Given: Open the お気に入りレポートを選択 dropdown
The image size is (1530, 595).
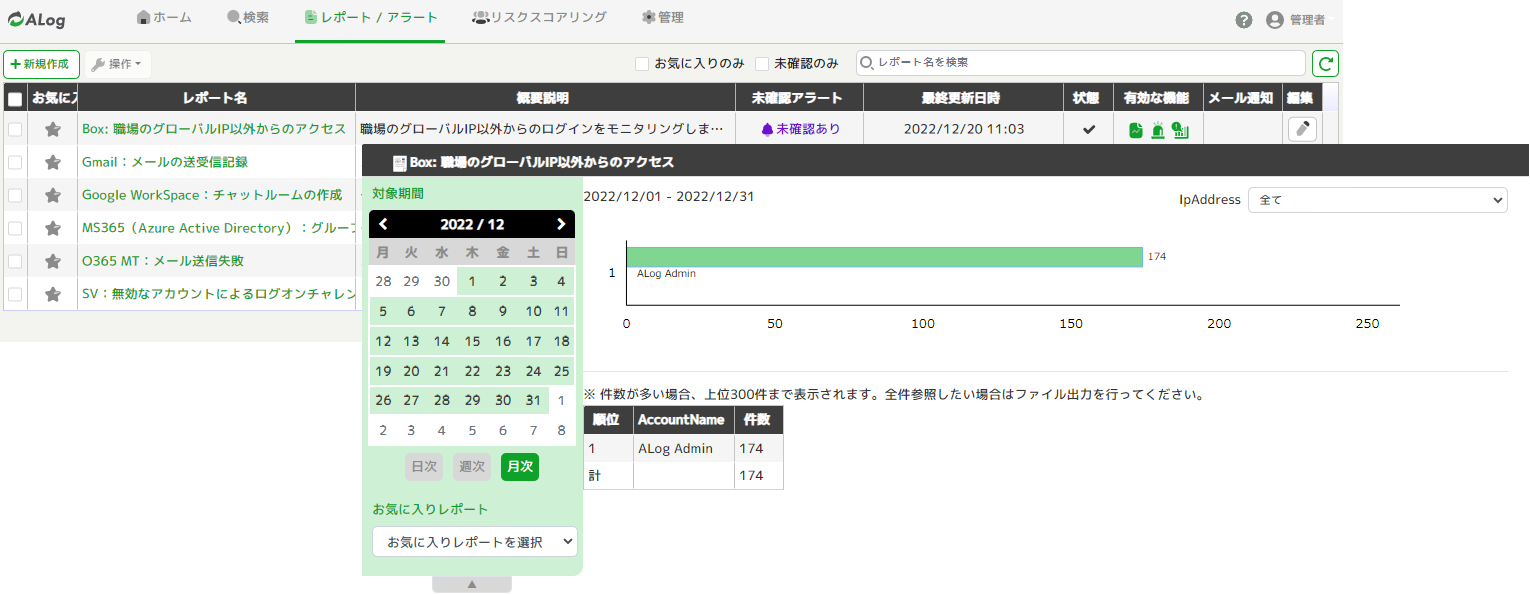Looking at the screenshot, I should 475,541.
